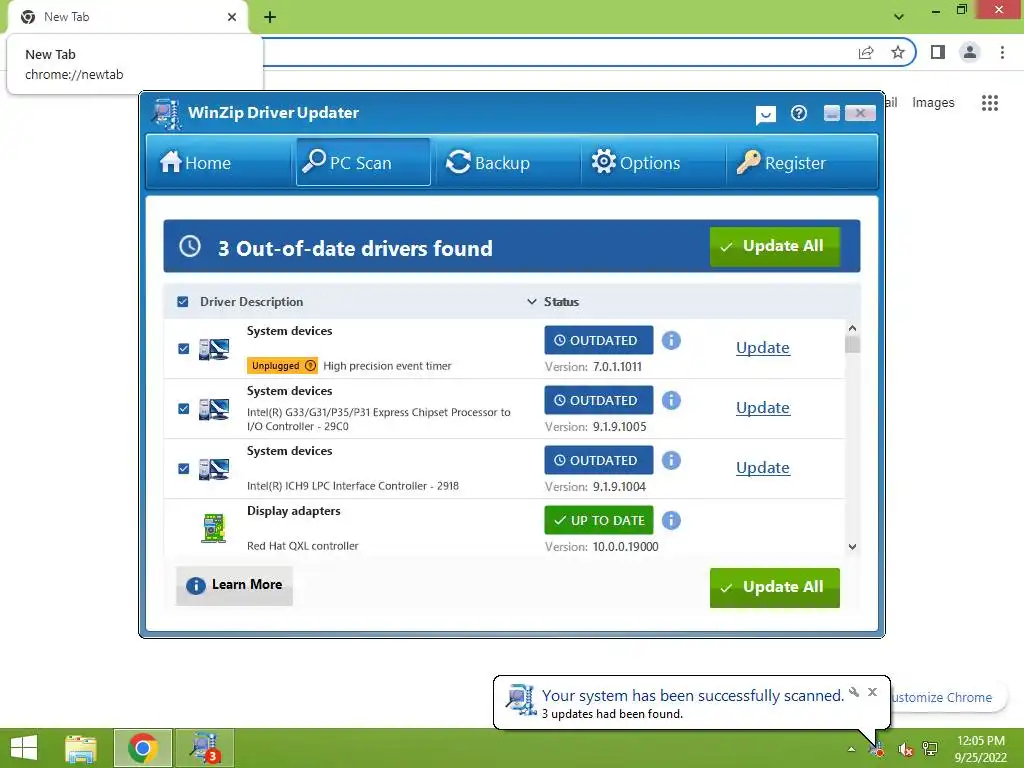
Task: Click the driver list scrollbar thumb
Action: click(852, 344)
